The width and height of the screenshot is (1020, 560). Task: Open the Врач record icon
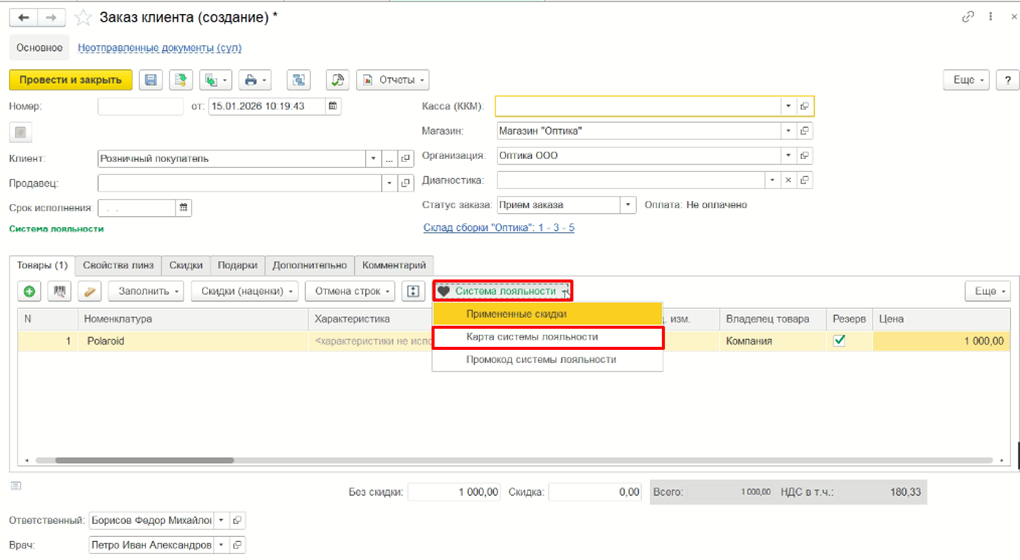(x=237, y=545)
